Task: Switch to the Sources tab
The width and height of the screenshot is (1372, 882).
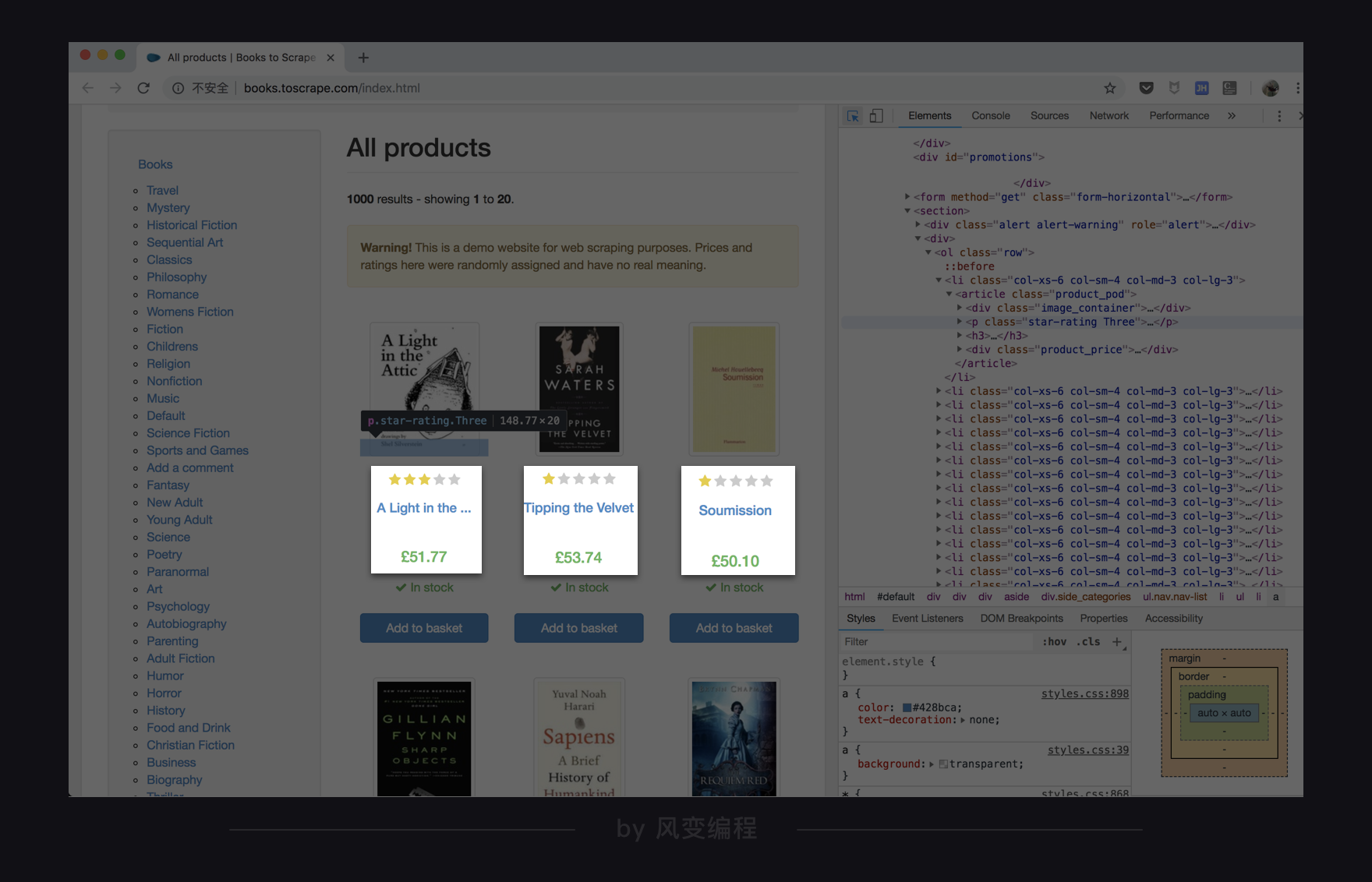Action: pos(1049,115)
